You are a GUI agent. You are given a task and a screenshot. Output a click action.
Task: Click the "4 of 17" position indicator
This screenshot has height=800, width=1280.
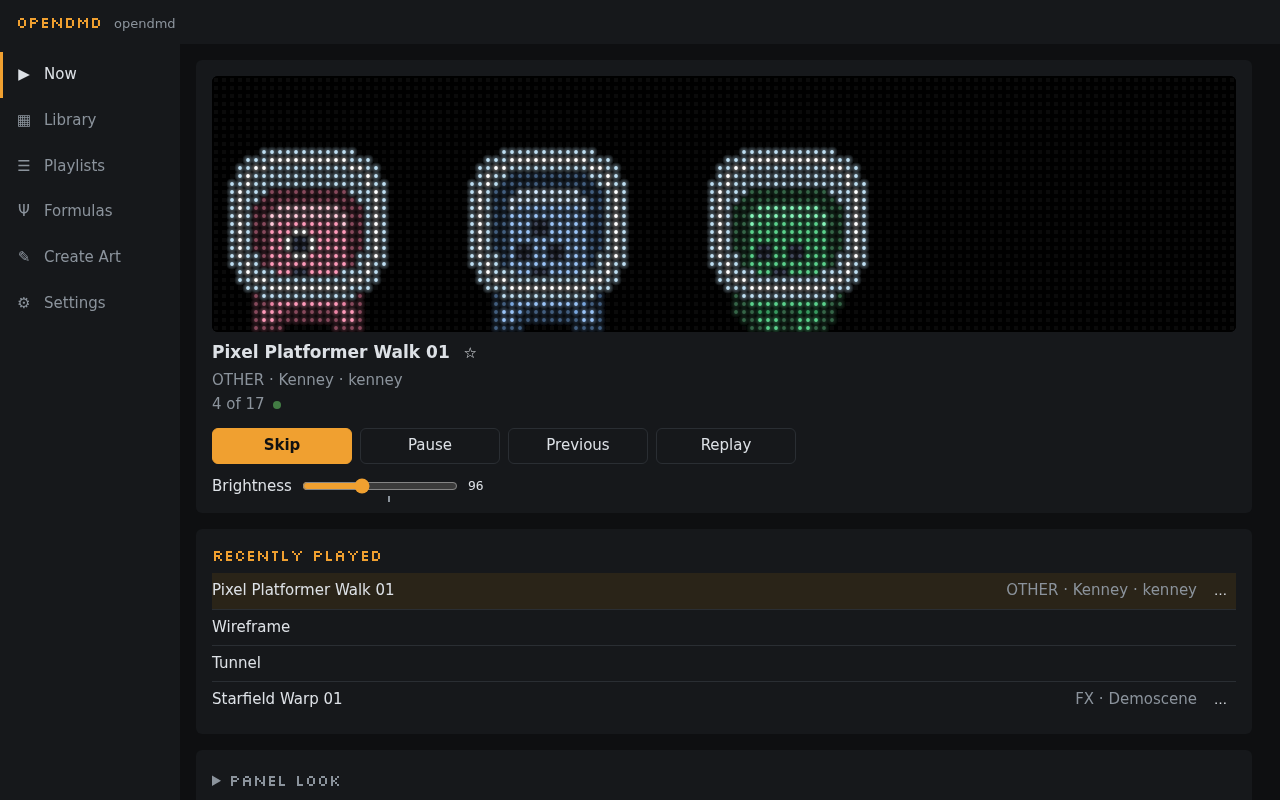pos(238,404)
